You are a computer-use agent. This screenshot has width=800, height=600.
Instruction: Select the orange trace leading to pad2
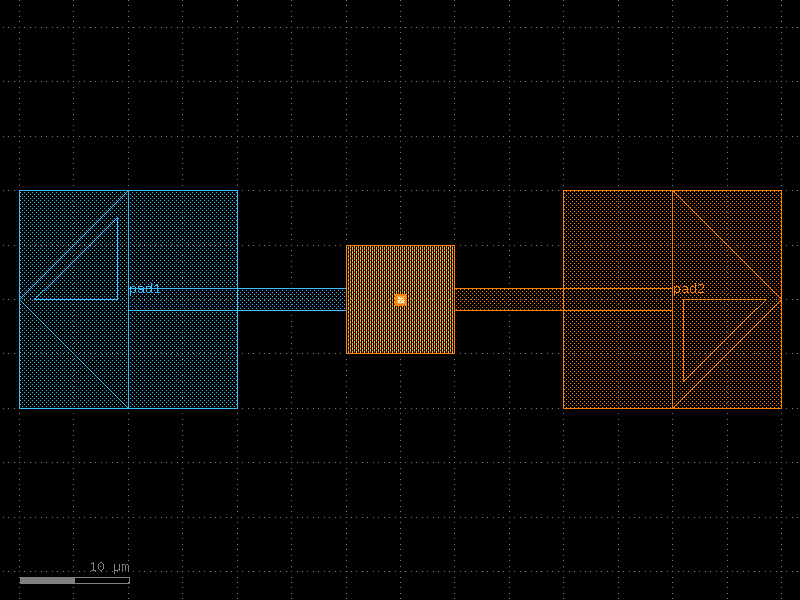508,299
